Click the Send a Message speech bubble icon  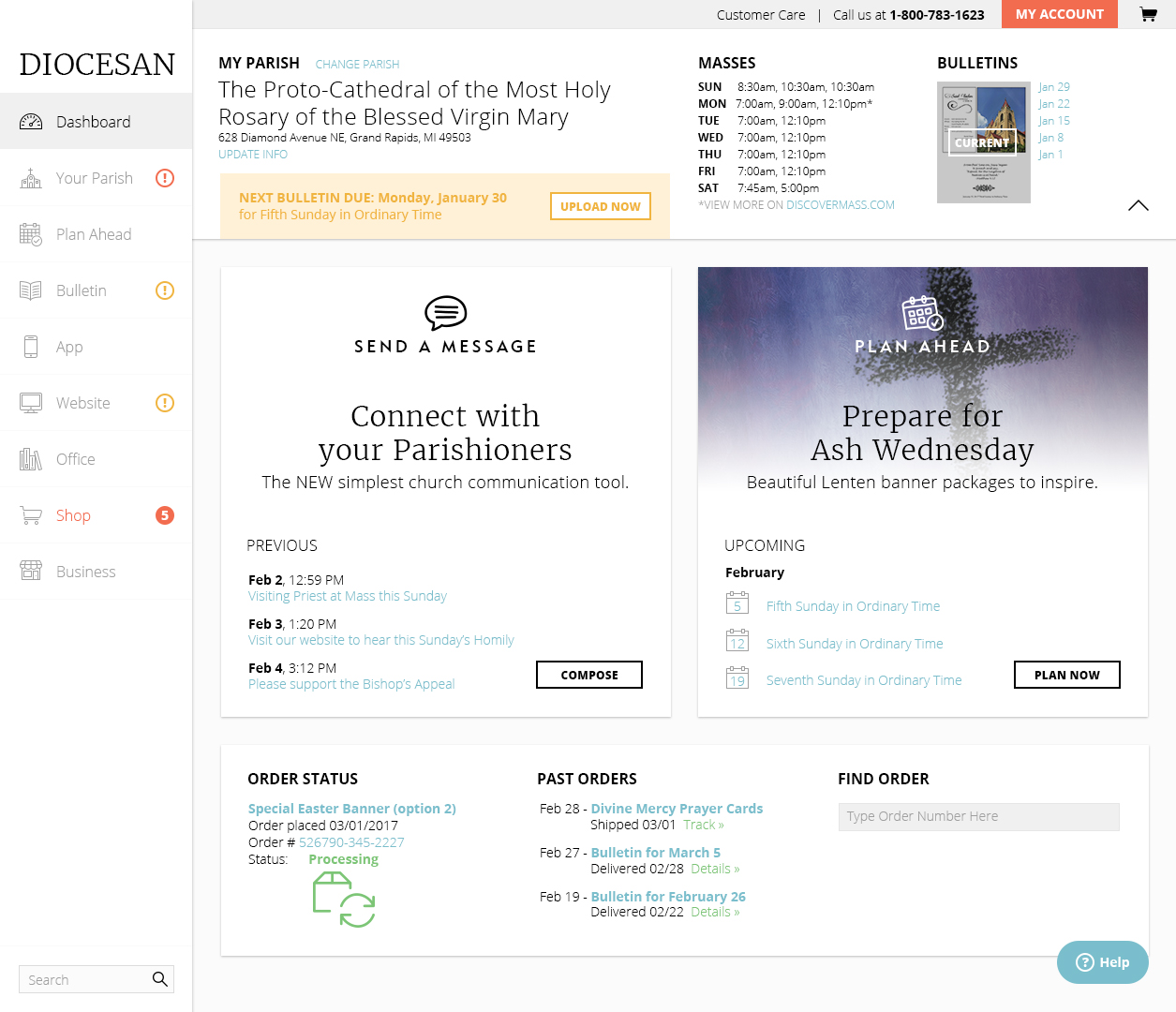click(x=445, y=313)
